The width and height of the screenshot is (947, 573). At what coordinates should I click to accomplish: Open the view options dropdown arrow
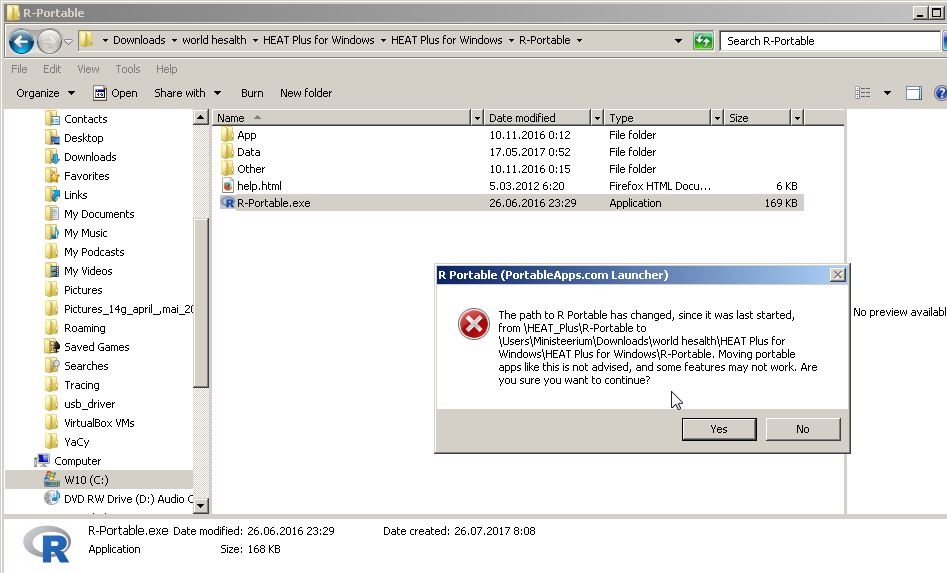click(x=887, y=93)
